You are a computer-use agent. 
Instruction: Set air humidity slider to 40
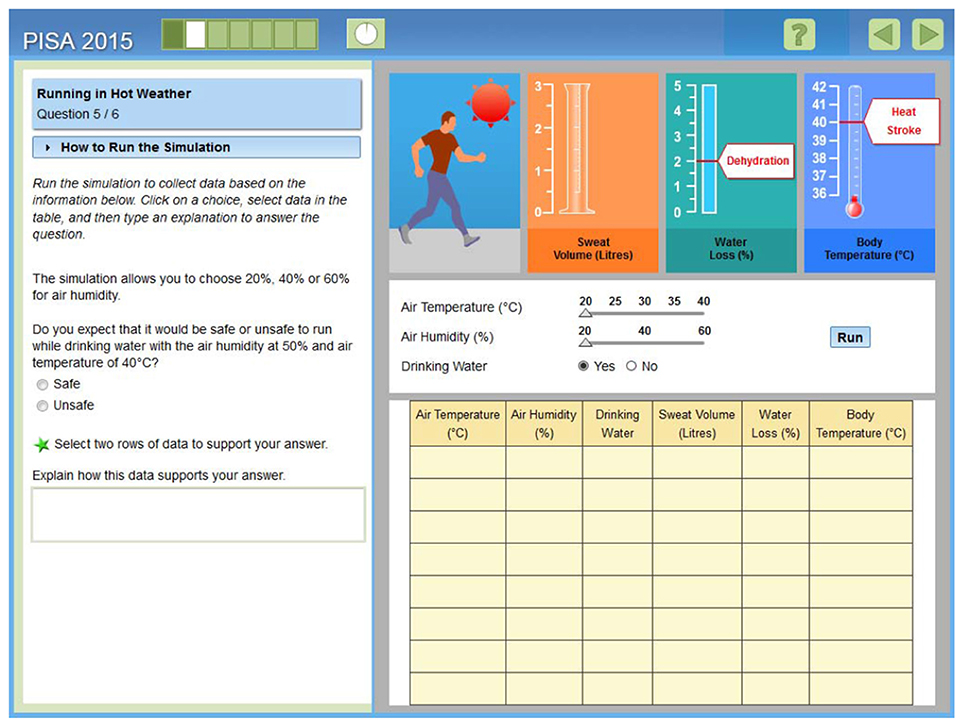(x=644, y=343)
